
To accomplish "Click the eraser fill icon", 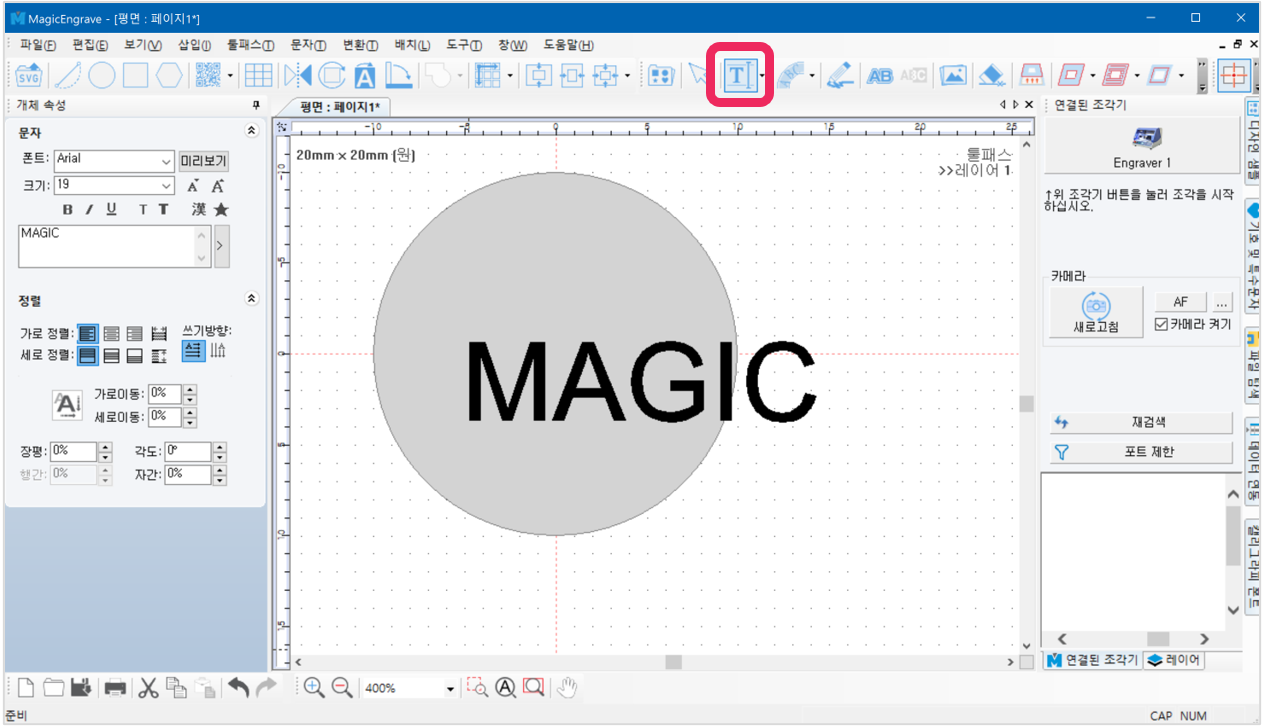I will 990,75.
